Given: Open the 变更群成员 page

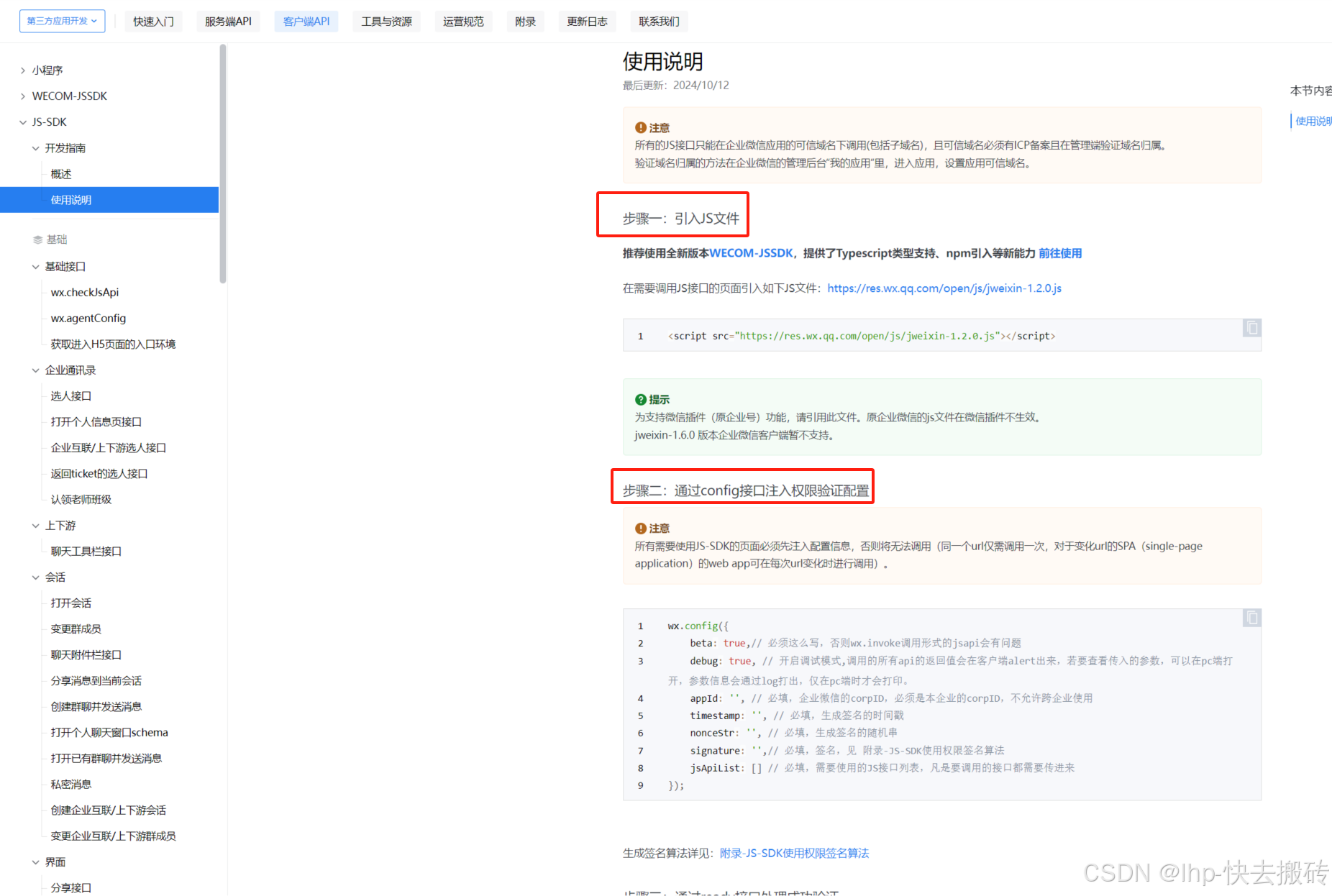Looking at the screenshot, I should point(76,629).
